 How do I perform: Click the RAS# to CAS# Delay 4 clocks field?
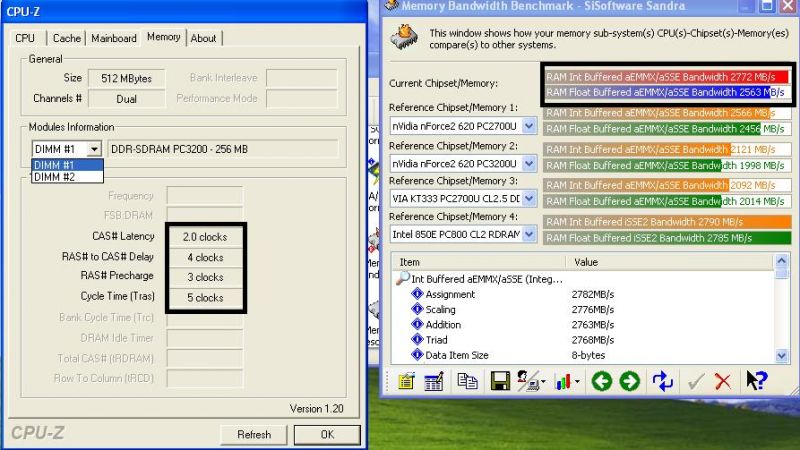pyautogui.click(x=205, y=257)
